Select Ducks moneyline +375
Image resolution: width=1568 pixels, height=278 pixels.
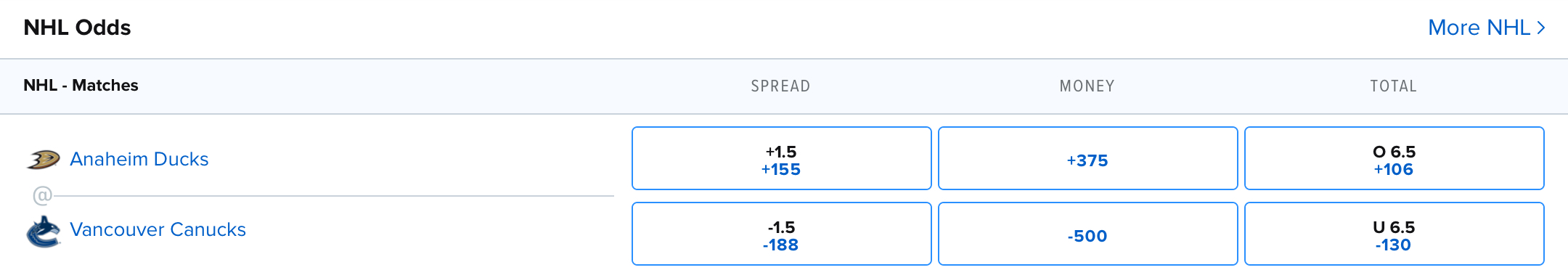(1087, 158)
